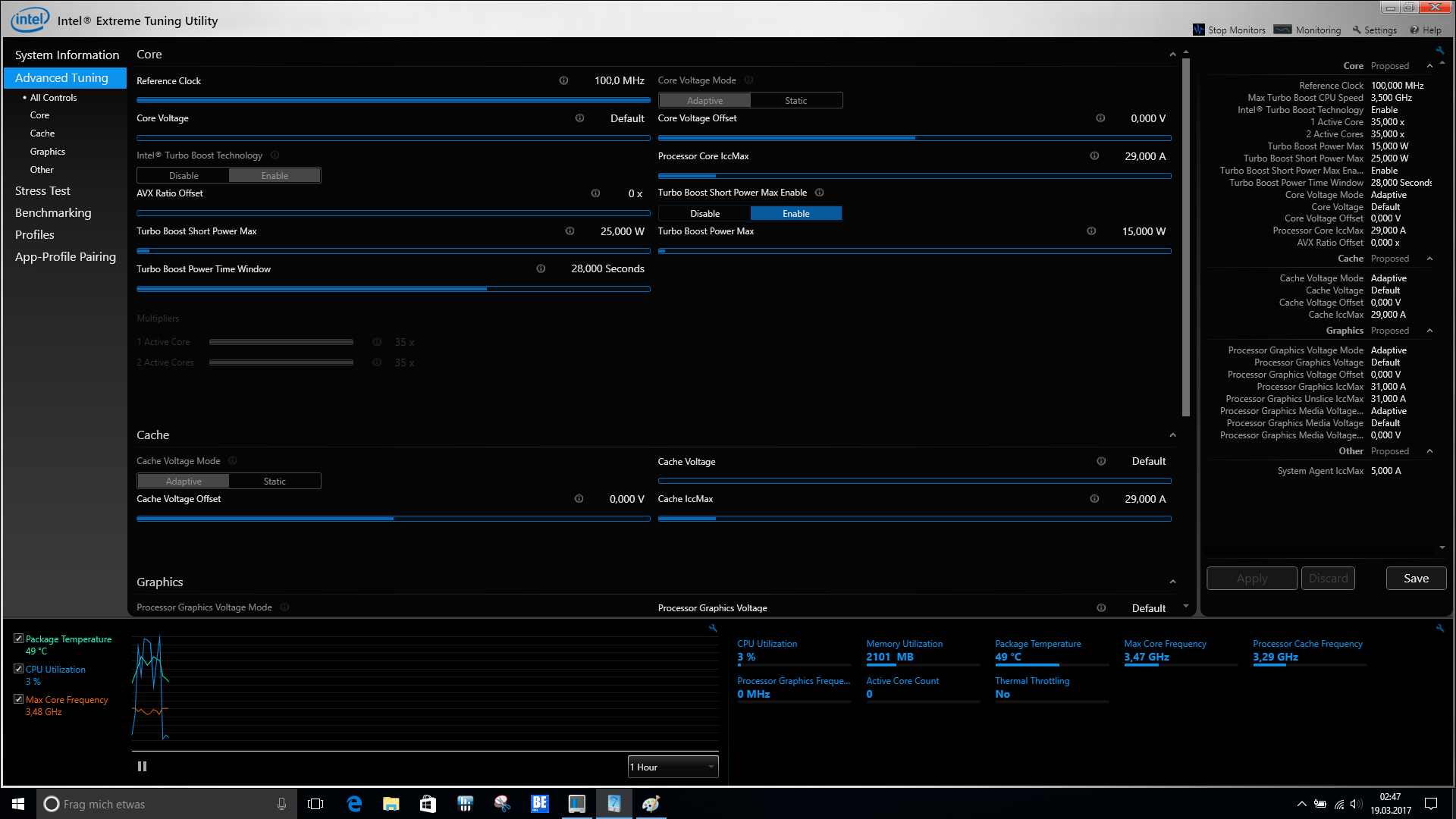
Task: Open Settings wrench in header
Action: 1357,30
